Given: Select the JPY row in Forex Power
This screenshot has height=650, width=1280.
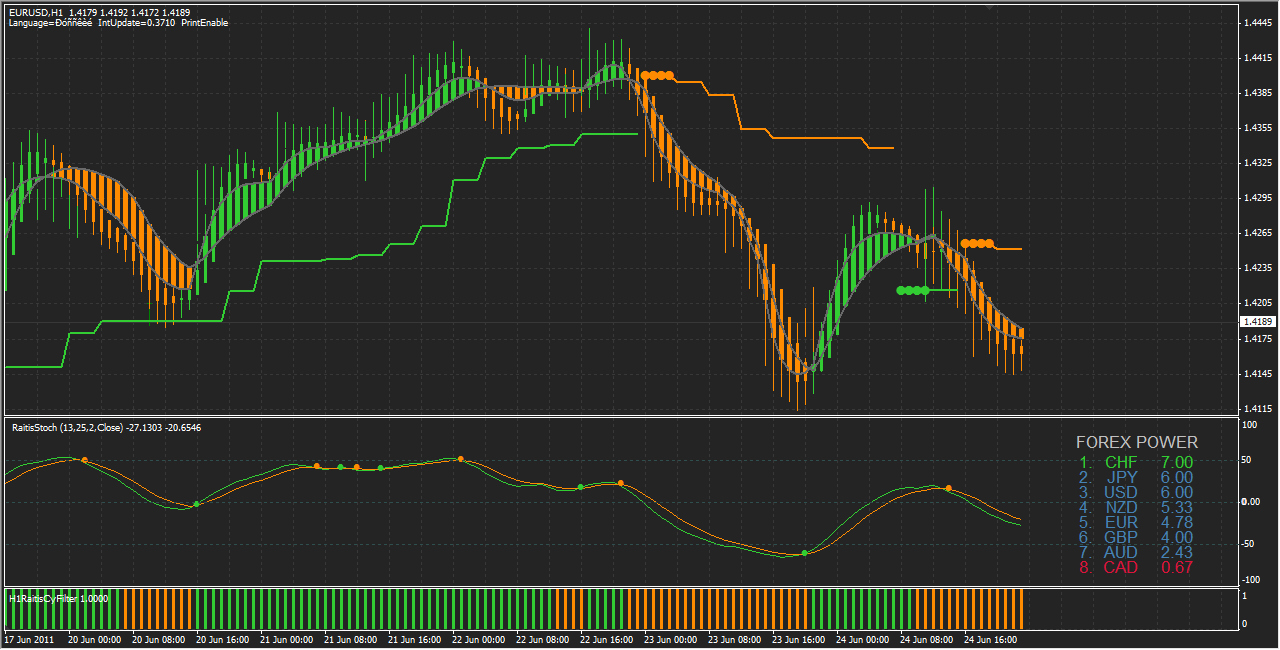Looking at the screenshot, I should pyautogui.click(x=1136, y=477).
